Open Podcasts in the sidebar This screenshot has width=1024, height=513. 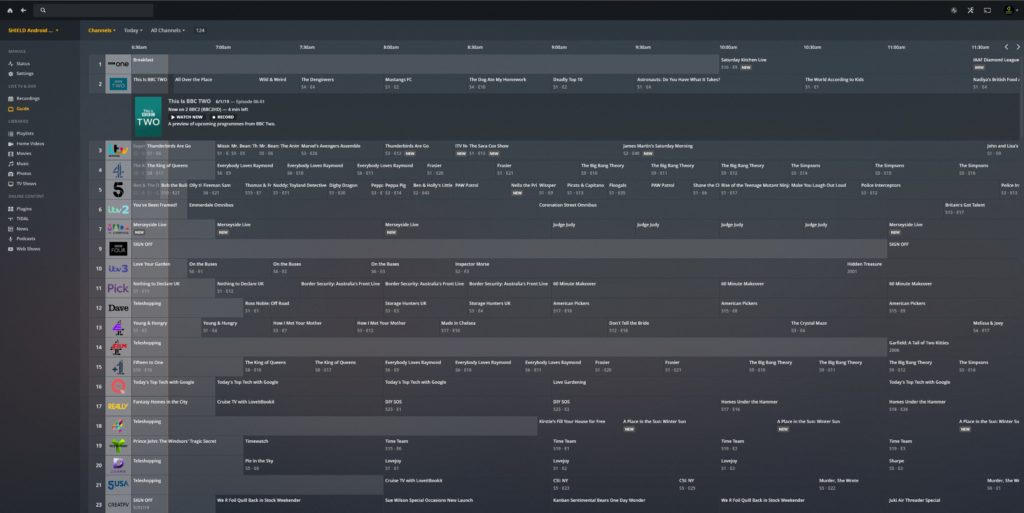click(27, 238)
